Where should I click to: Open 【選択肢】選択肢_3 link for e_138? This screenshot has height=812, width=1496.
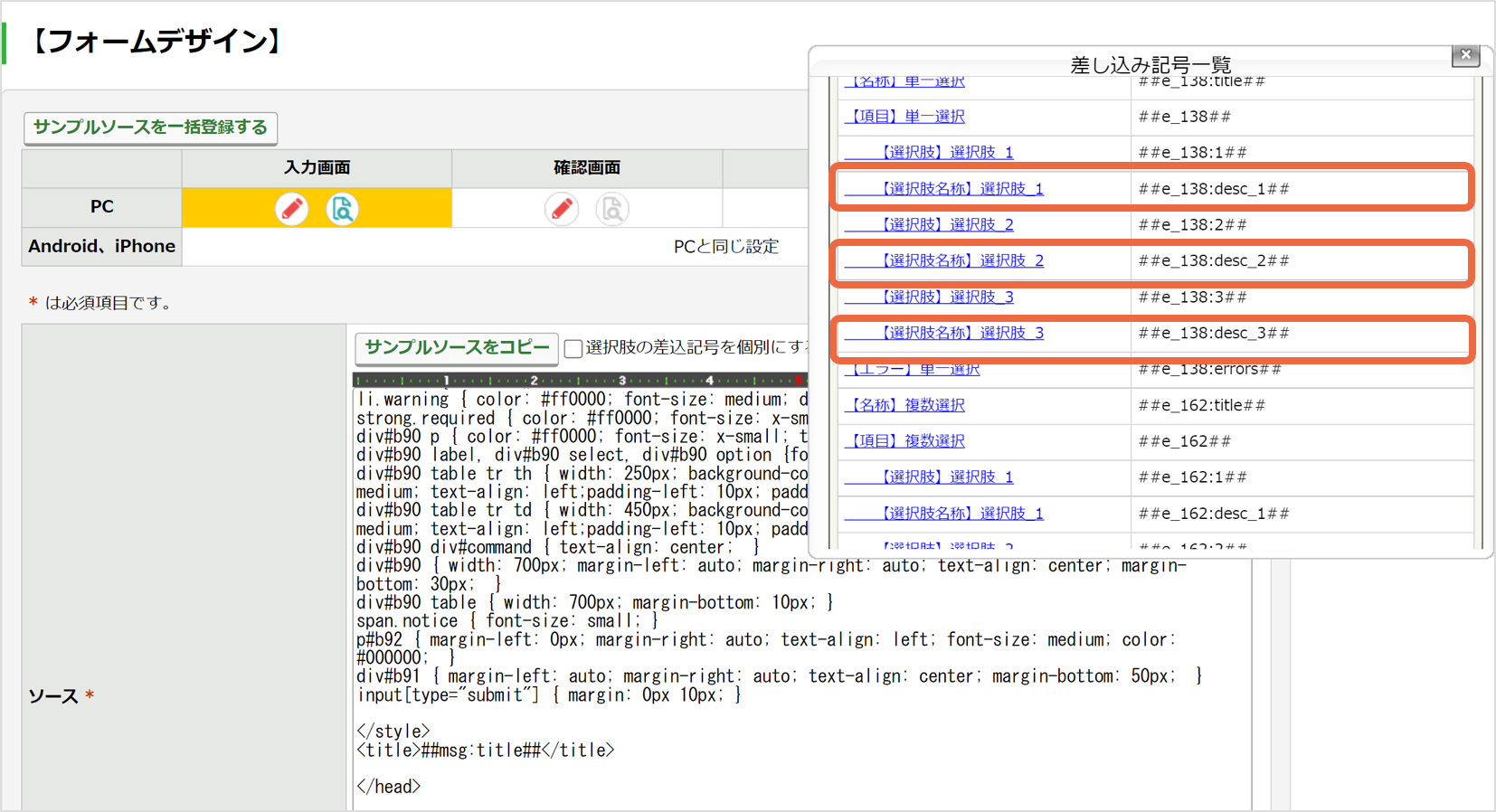(929, 297)
